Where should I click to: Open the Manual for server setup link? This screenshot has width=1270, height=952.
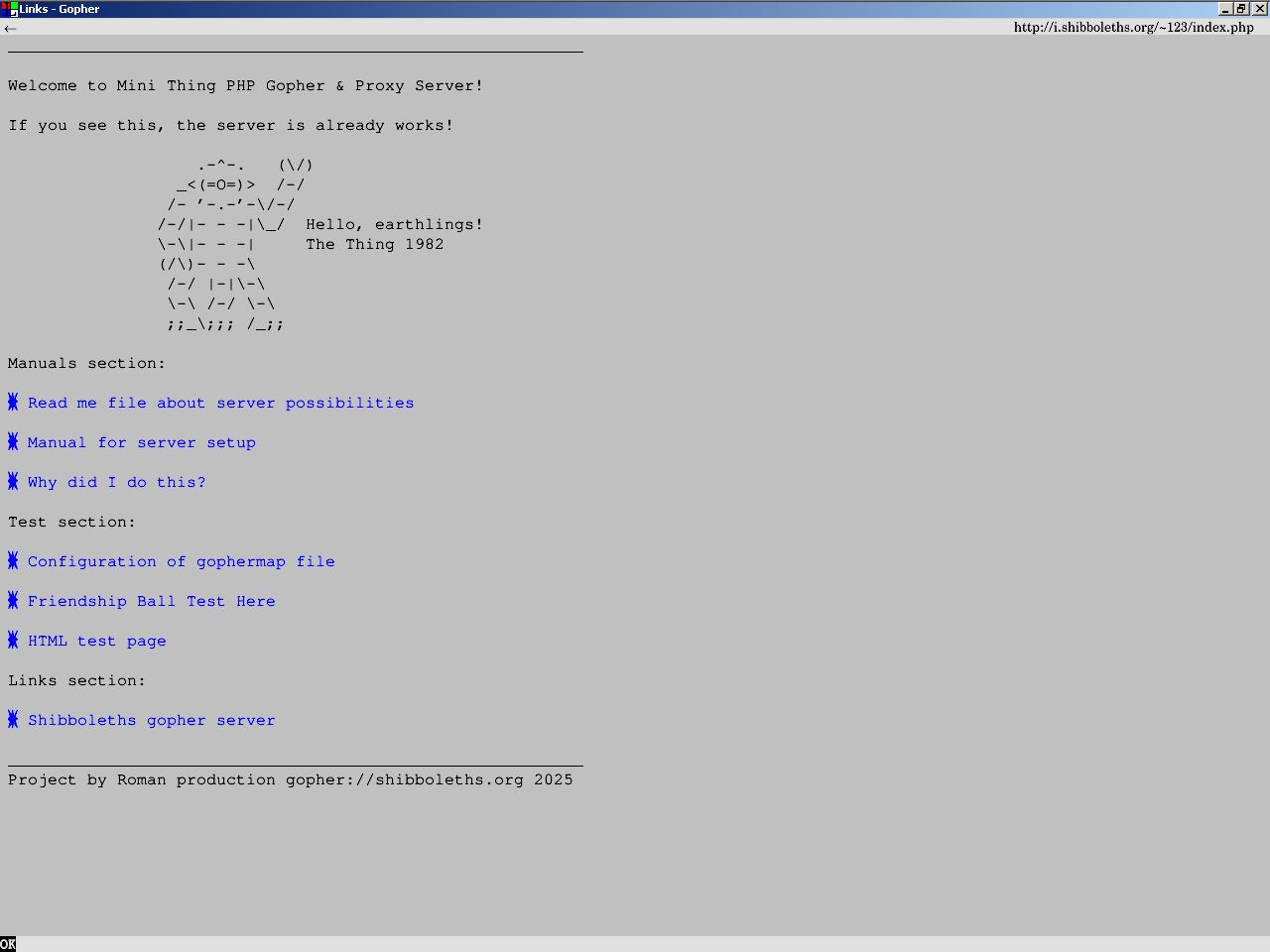pos(141,442)
